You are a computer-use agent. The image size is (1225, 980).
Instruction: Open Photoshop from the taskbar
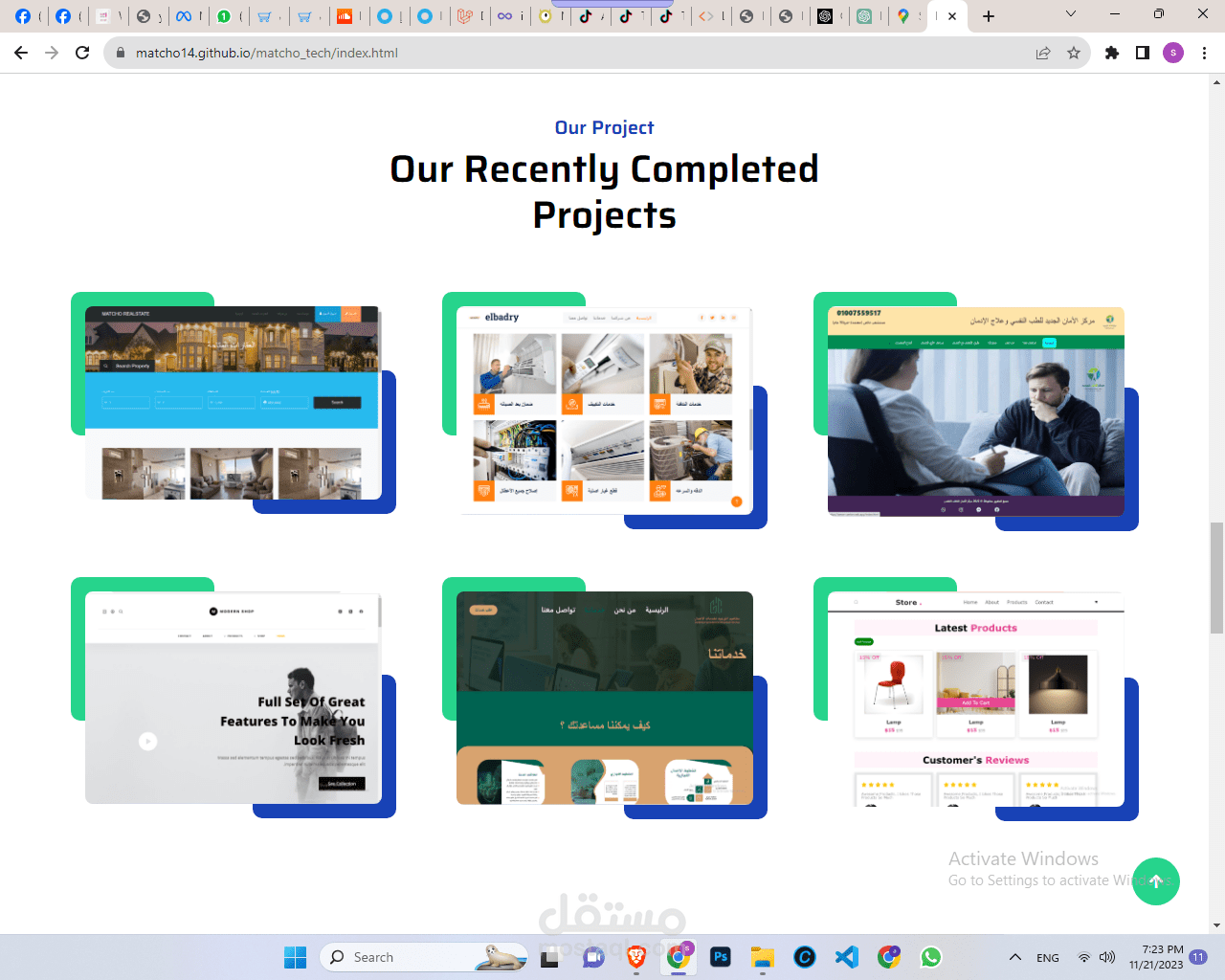point(721,957)
